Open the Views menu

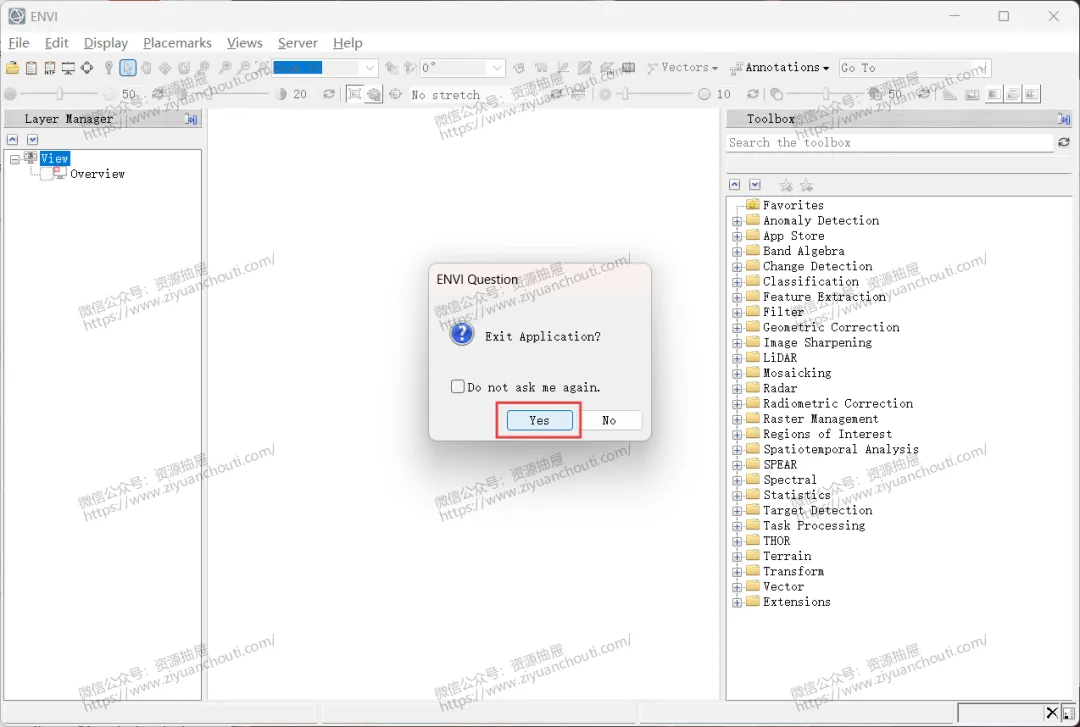pyautogui.click(x=245, y=43)
